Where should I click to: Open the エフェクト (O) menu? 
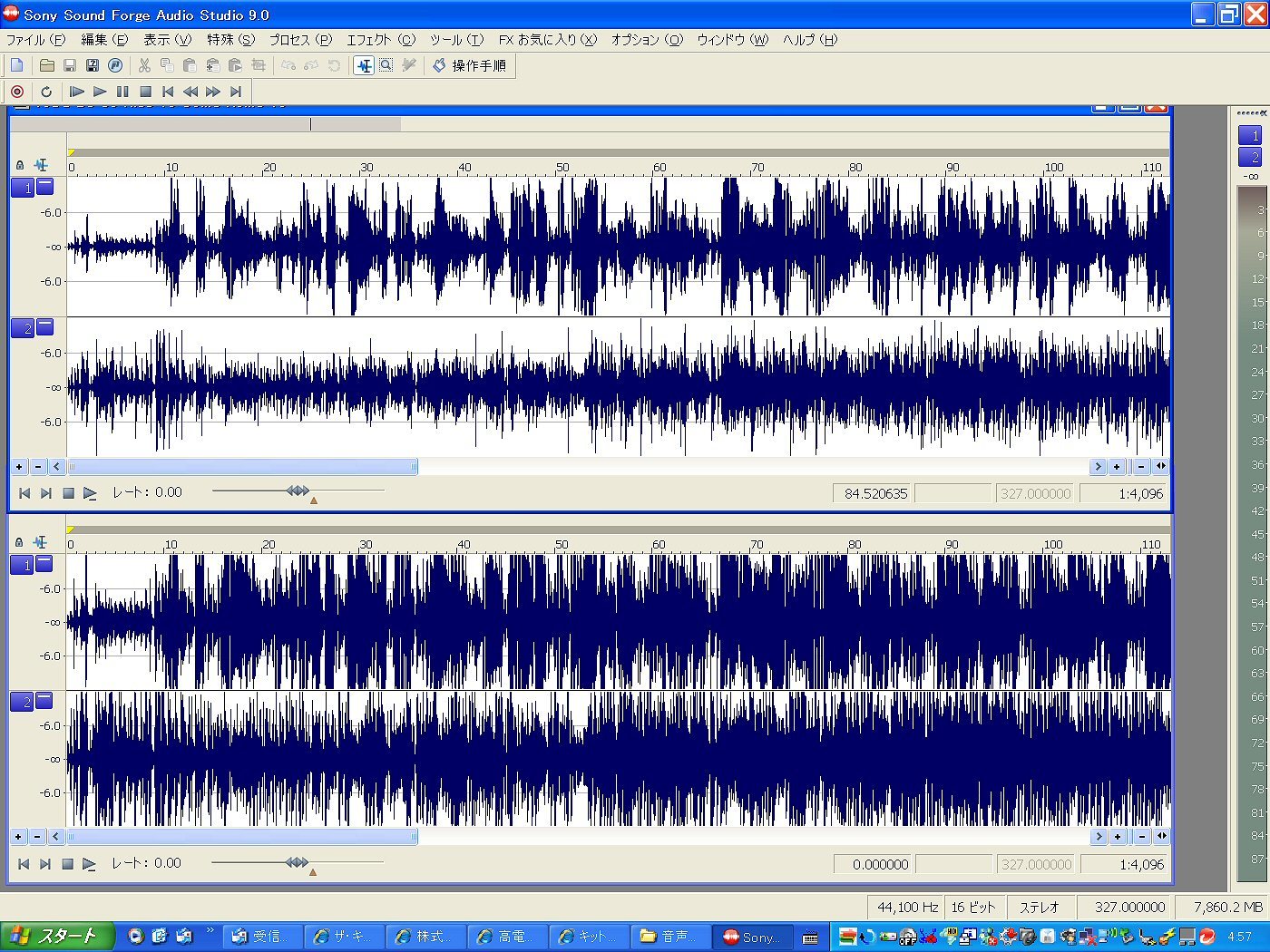(x=381, y=40)
